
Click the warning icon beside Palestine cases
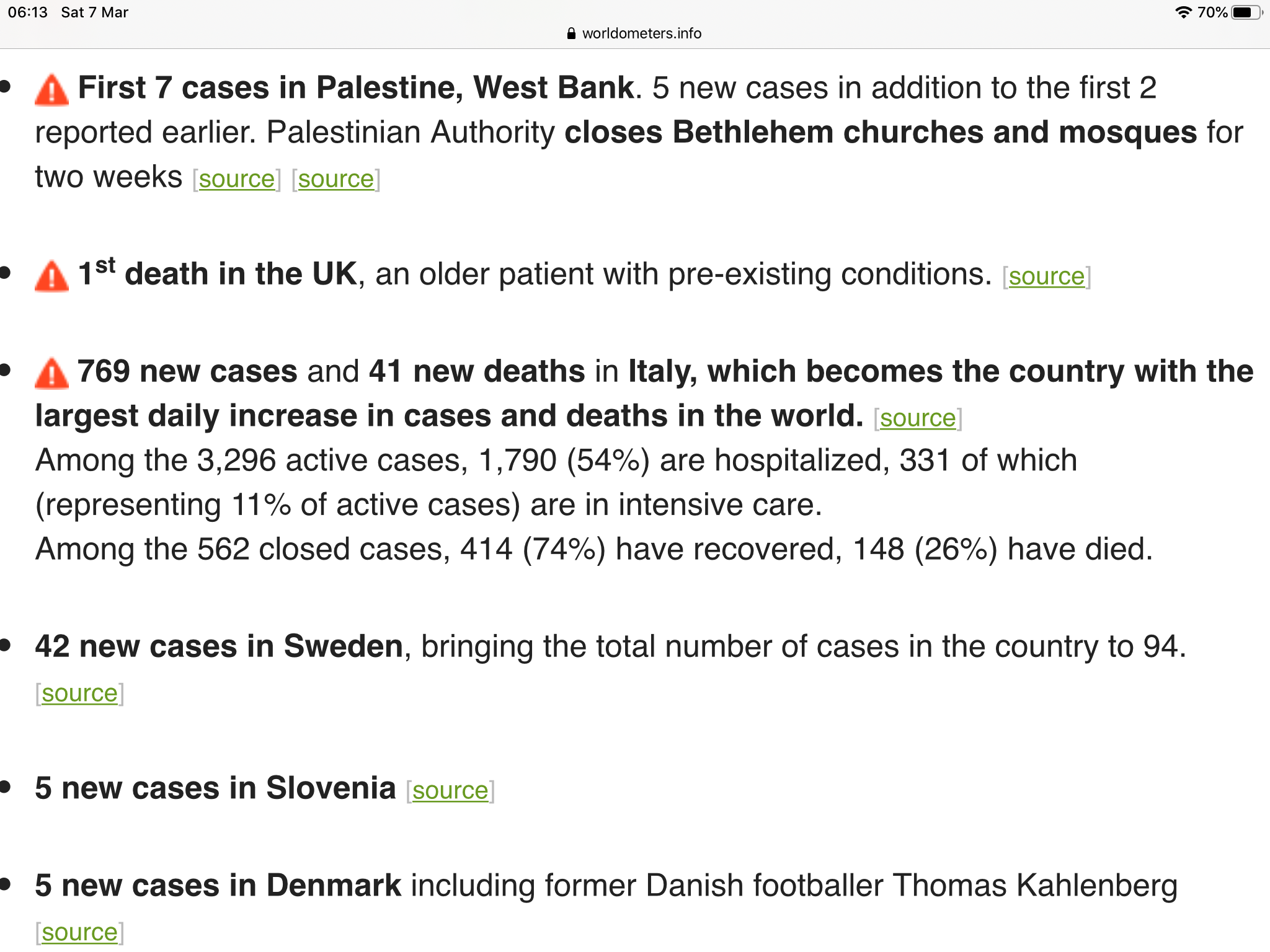pos(51,90)
